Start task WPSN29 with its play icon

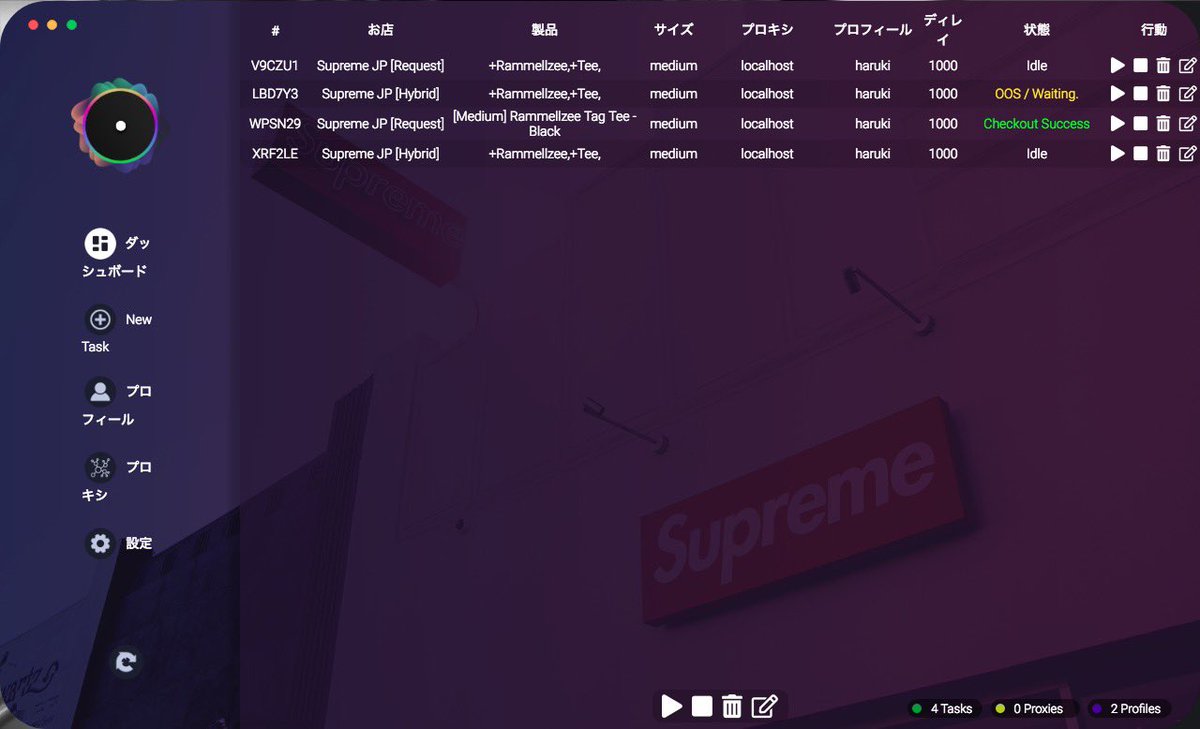coord(1117,124)
